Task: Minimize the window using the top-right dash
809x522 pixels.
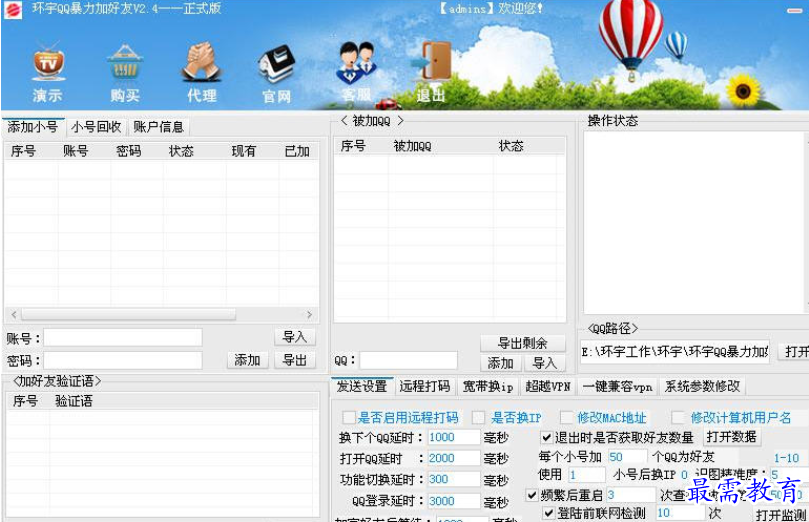Action: tap(794, 10)
